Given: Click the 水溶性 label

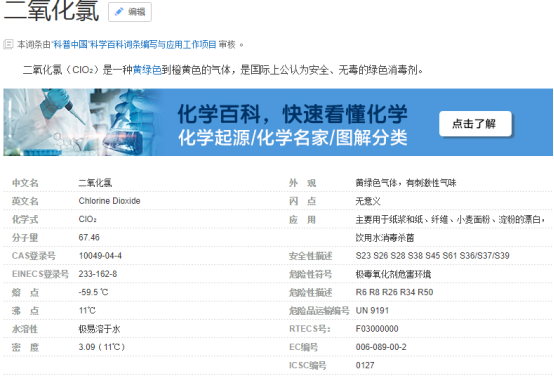Looking at the screenshot, I should pyautogui.click(x=25, y=329).
